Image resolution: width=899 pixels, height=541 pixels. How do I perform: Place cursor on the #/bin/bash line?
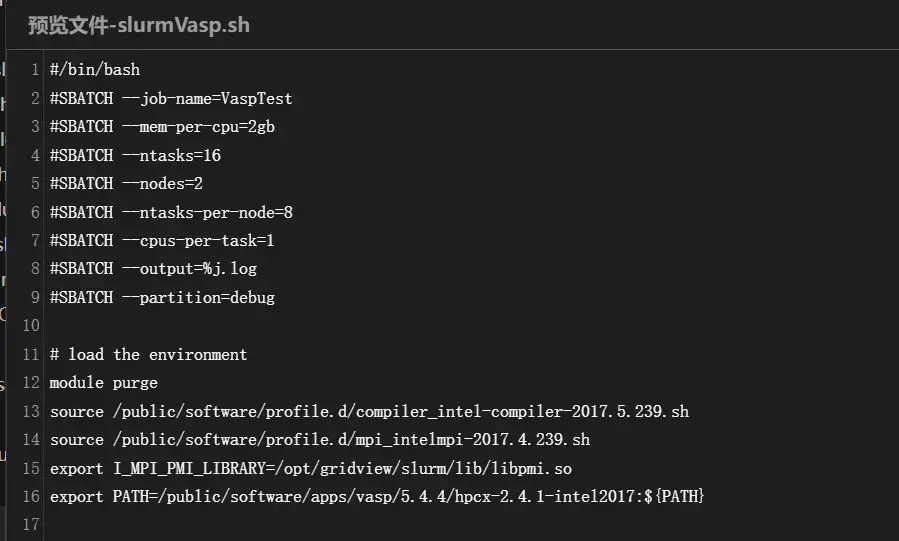(x=95, y=70)
